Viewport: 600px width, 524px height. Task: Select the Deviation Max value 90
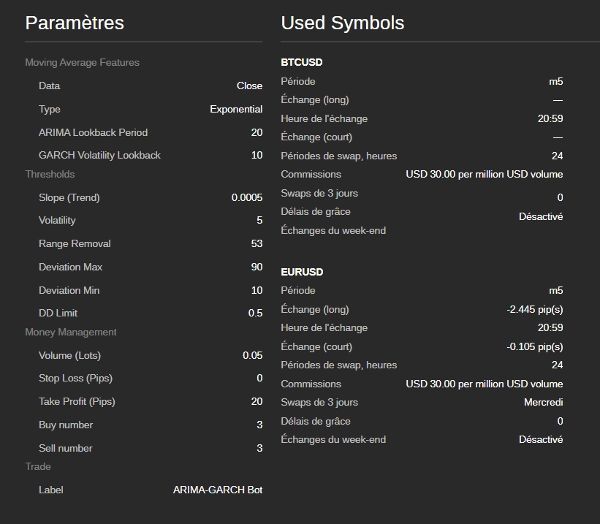pos(257,267)
